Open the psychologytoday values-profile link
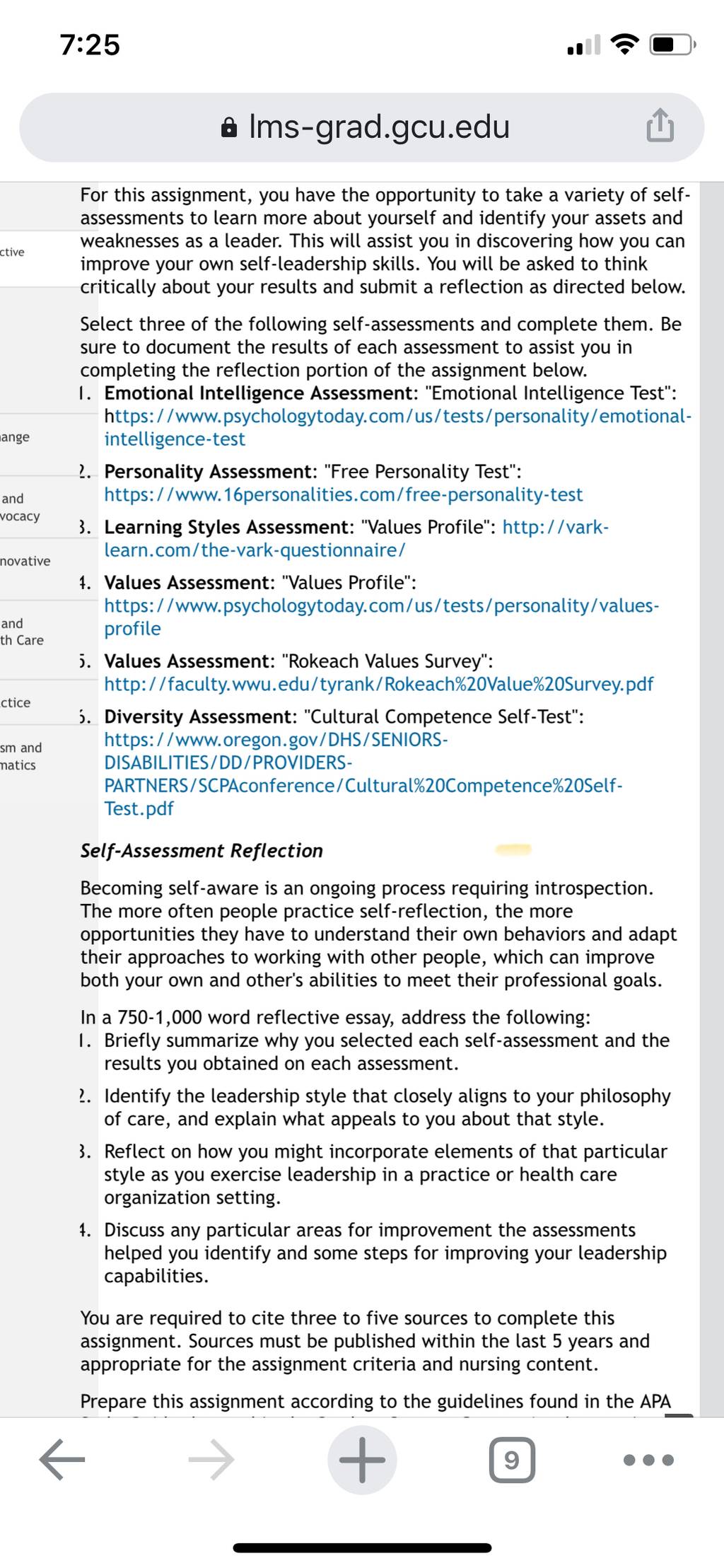This screenshot has height=1568, width=724. point(382,617)
